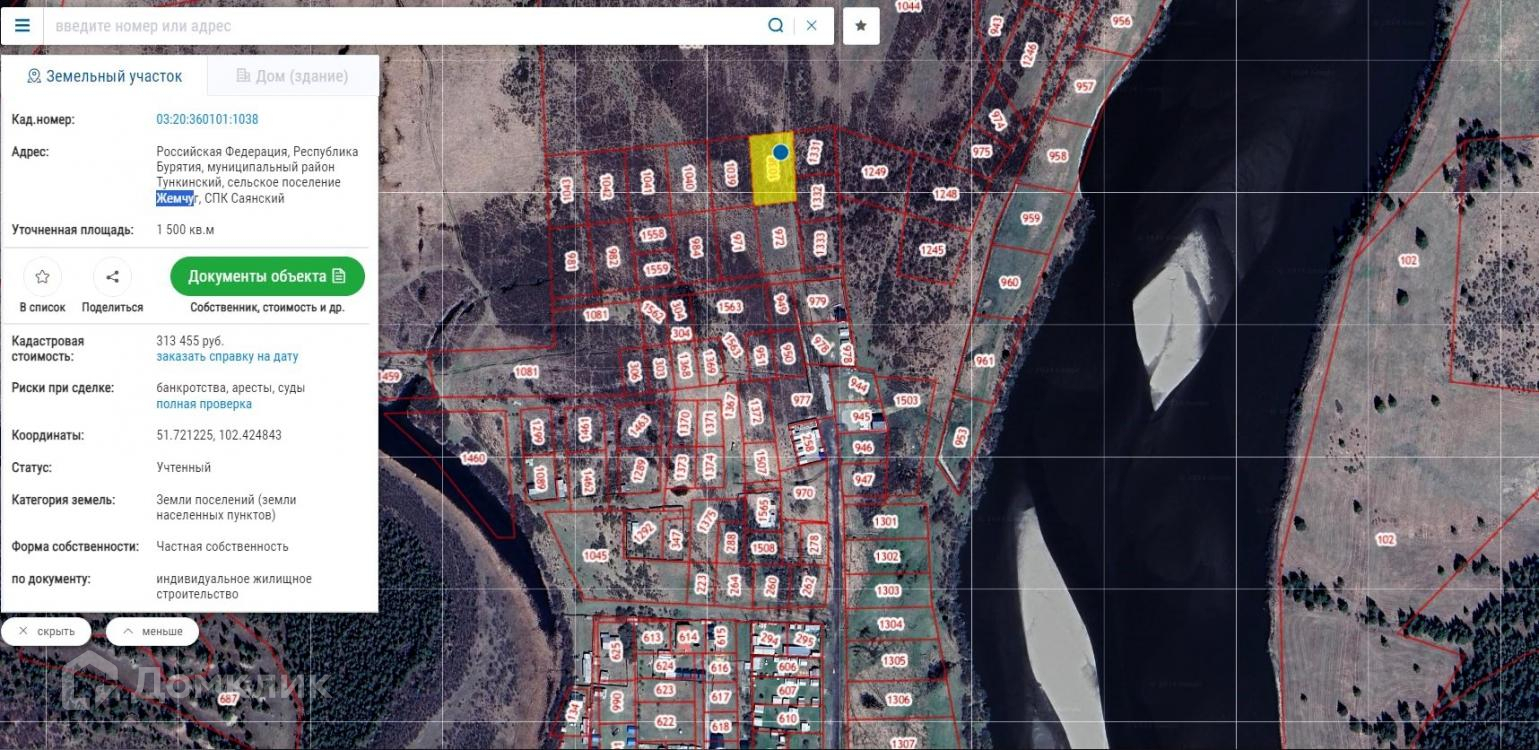This screenshot has height=750, width=1539.
Task: Switch to Земельный участок tab
Action: pos(104,76)
